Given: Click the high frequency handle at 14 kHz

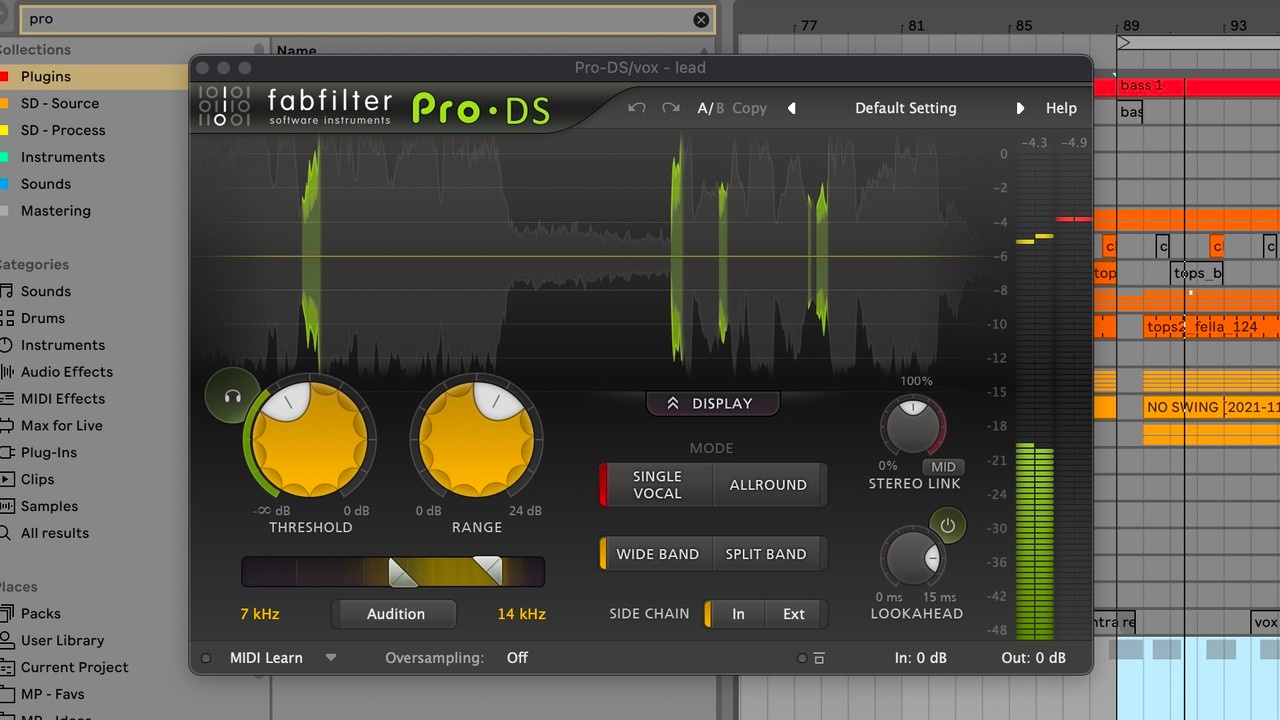Looking at the screenshot, I should (x=488, y=571).
